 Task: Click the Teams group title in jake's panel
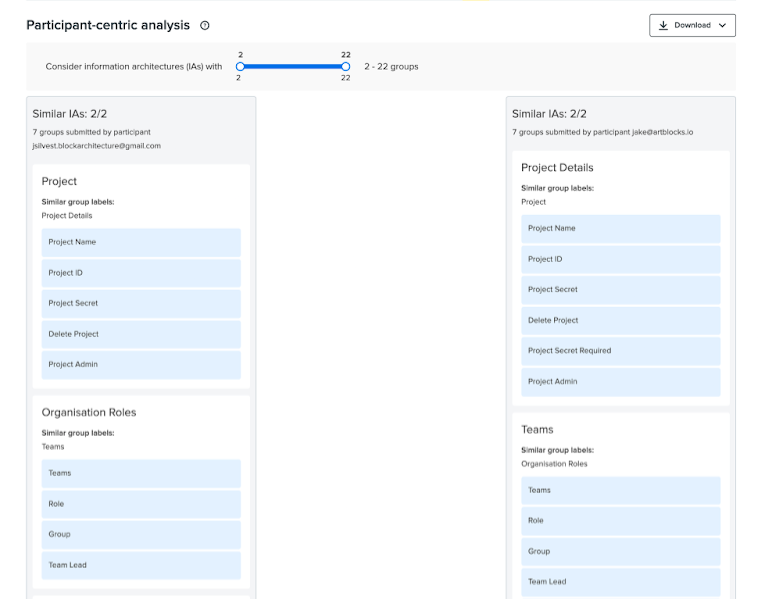[537, 430]
